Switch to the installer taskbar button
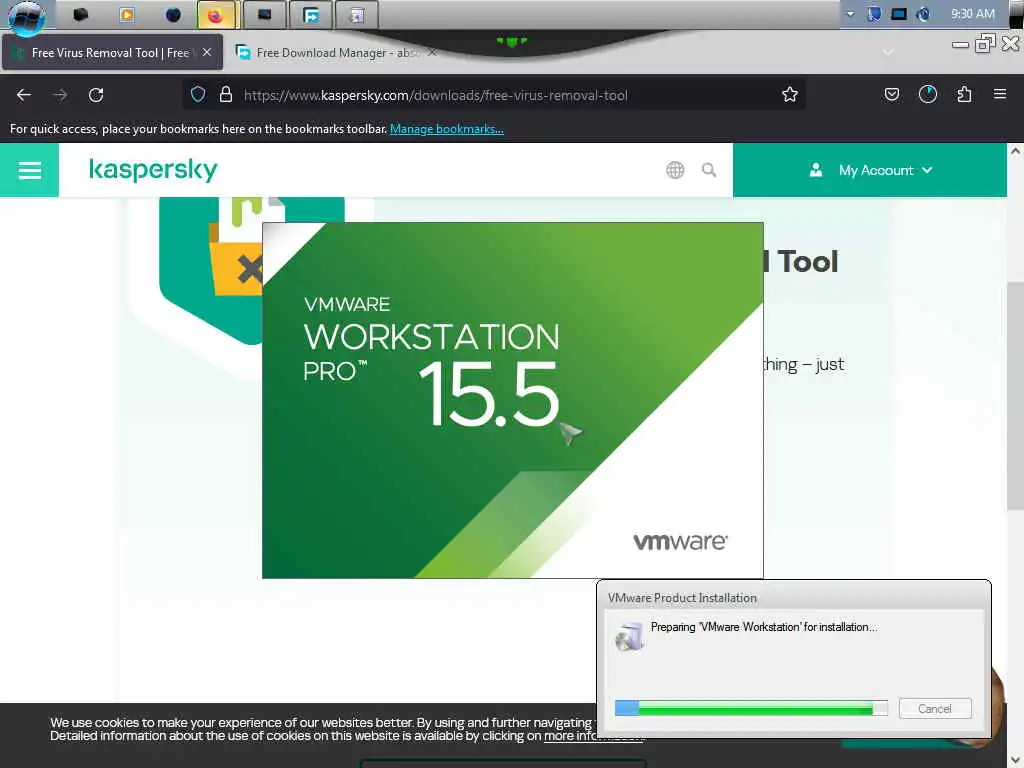 357,15
